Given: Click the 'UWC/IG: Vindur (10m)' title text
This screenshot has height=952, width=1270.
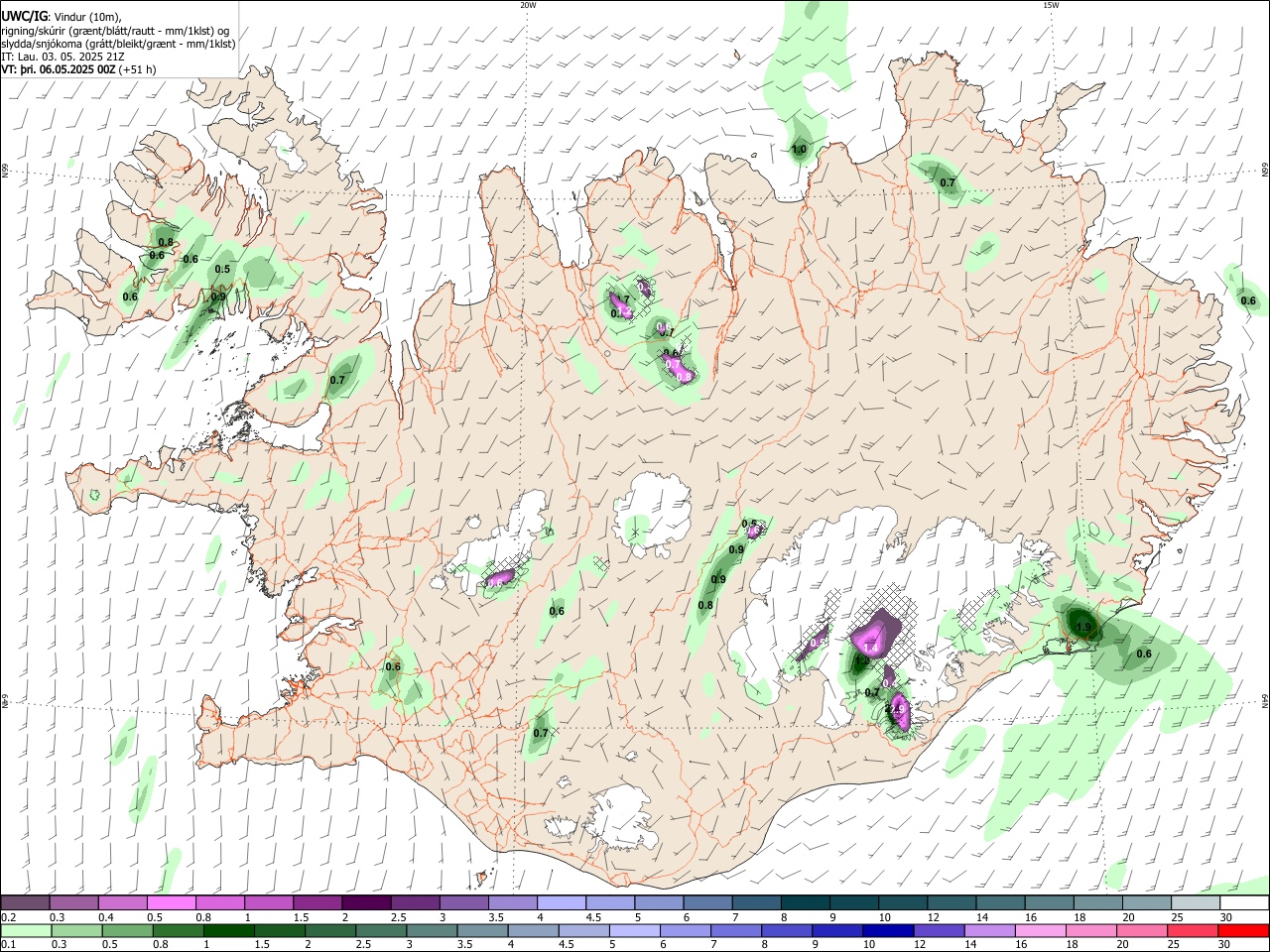Looking at the screenshot, I should [x=62, y=17].
